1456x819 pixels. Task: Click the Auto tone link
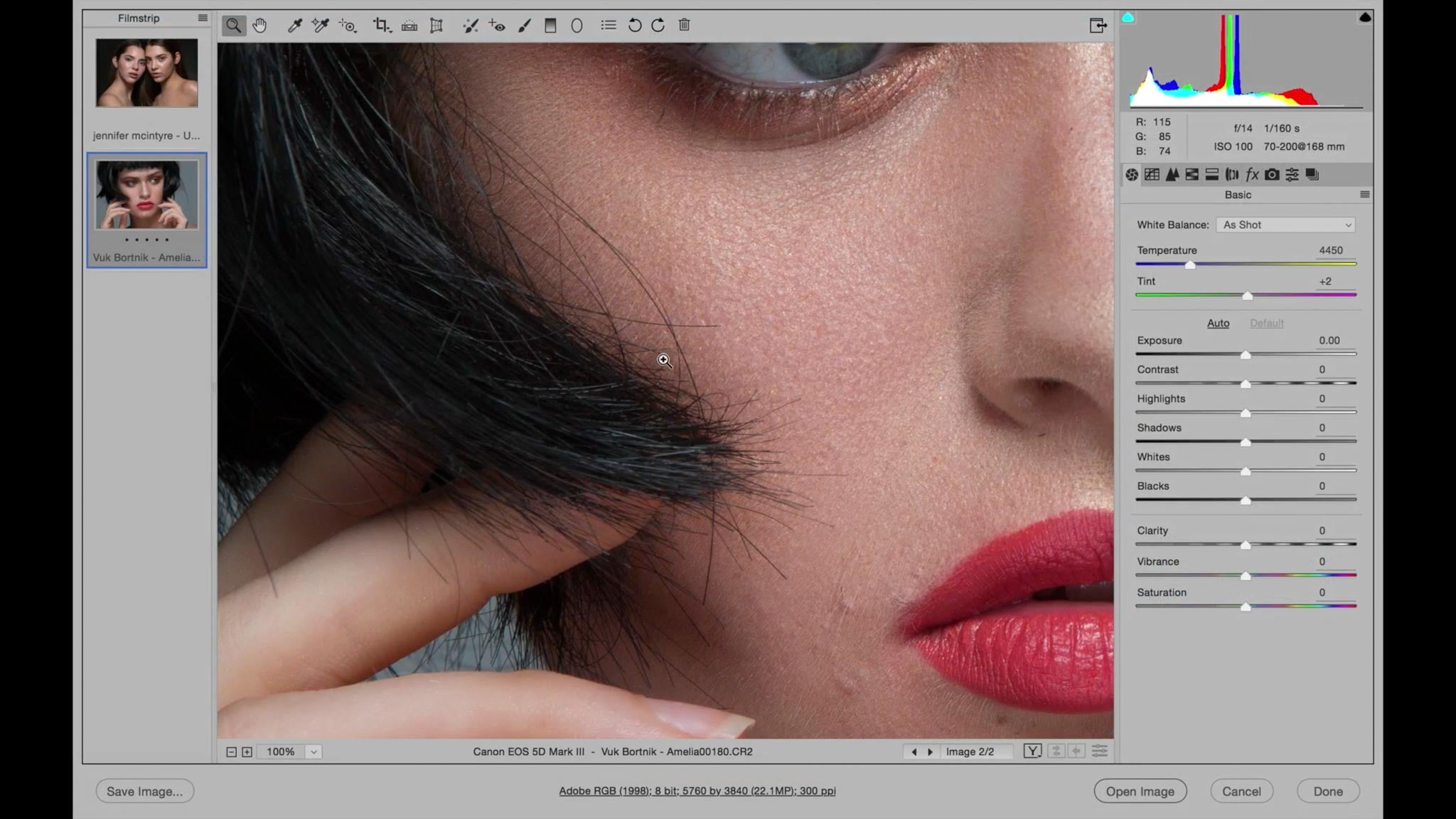point(1218,323)
